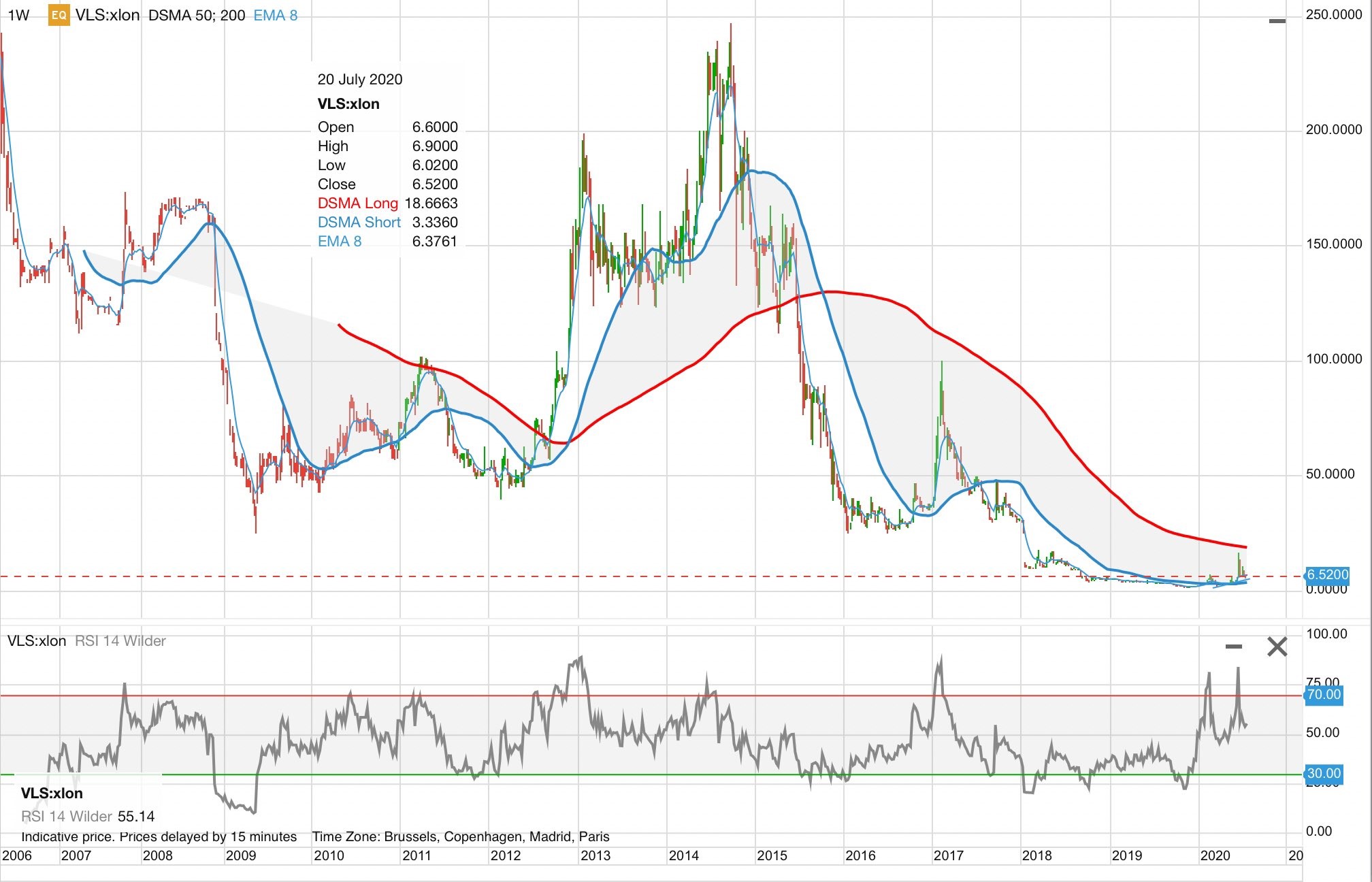Minimize the main price chart panel
1372x882 pixels.
click(1277, 21)
